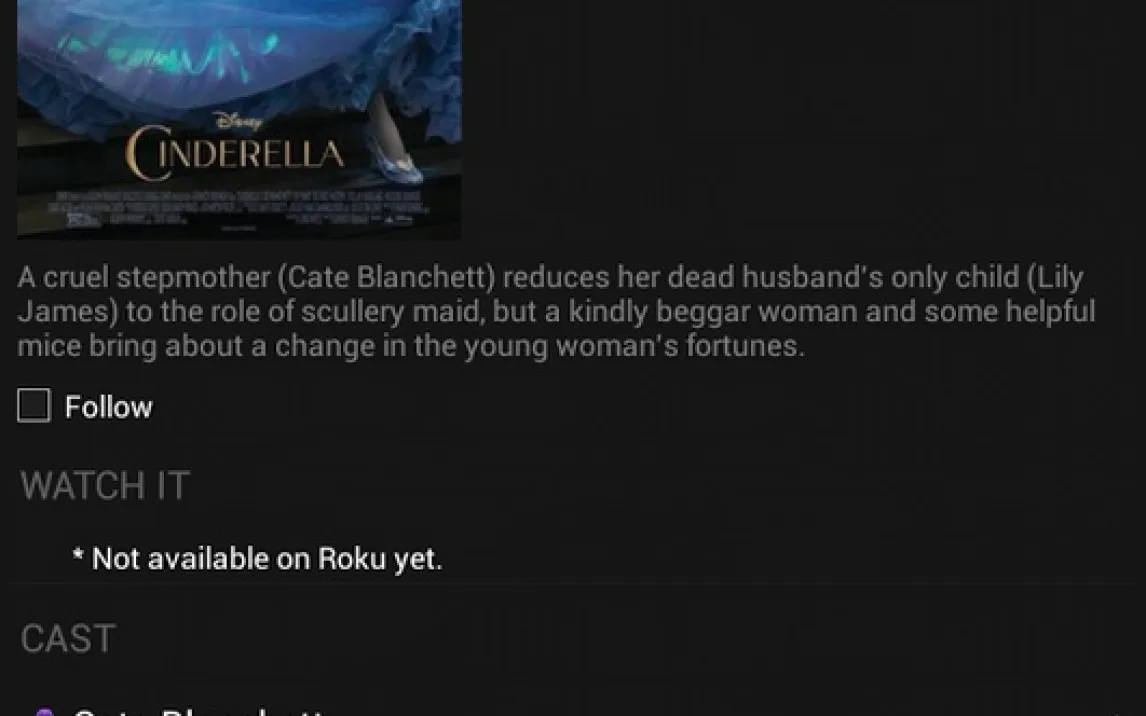Click the large capital C in Cinderella
Screen dimensions: 1146x716
point(141,153)
